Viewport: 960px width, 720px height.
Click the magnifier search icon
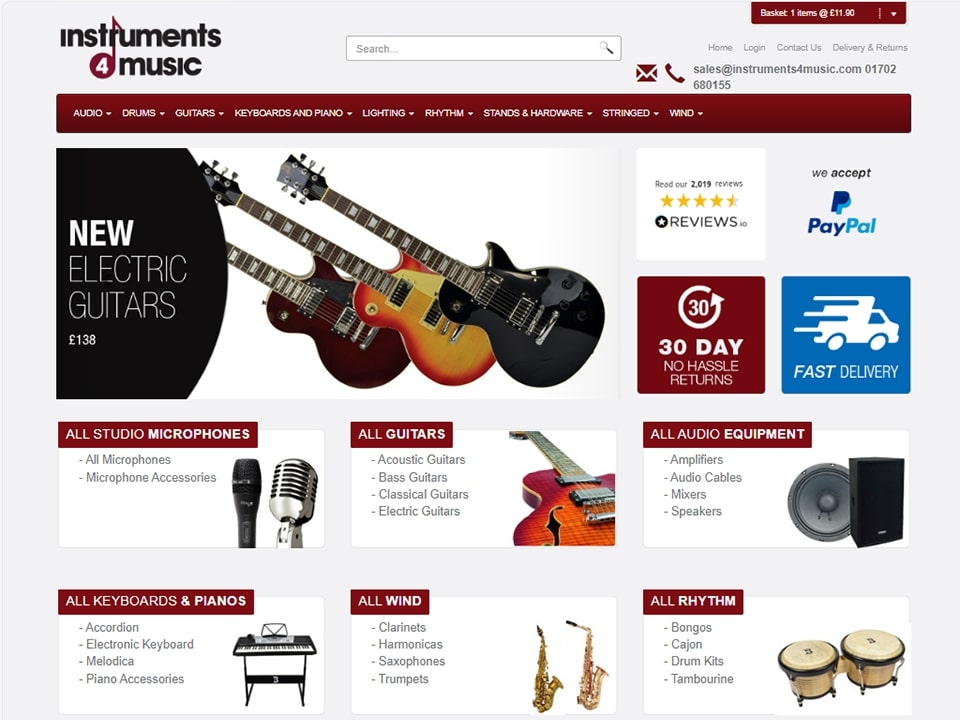pos(606,48)
